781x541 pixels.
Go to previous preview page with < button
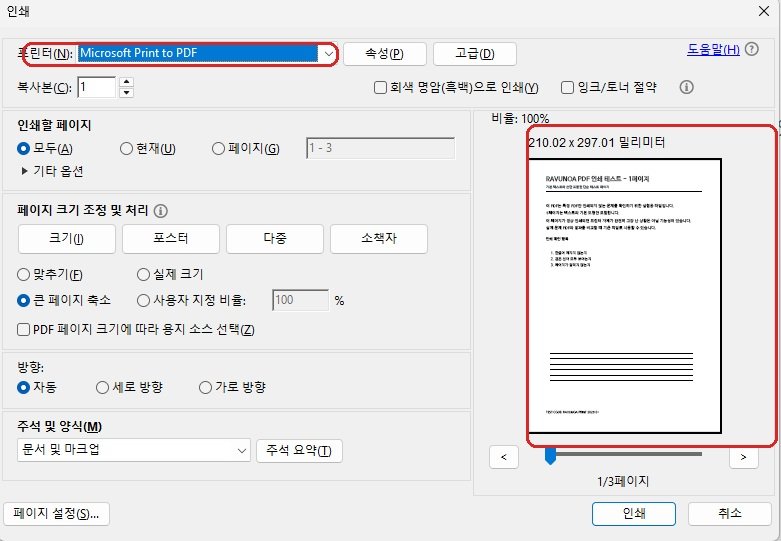point(504,457)
